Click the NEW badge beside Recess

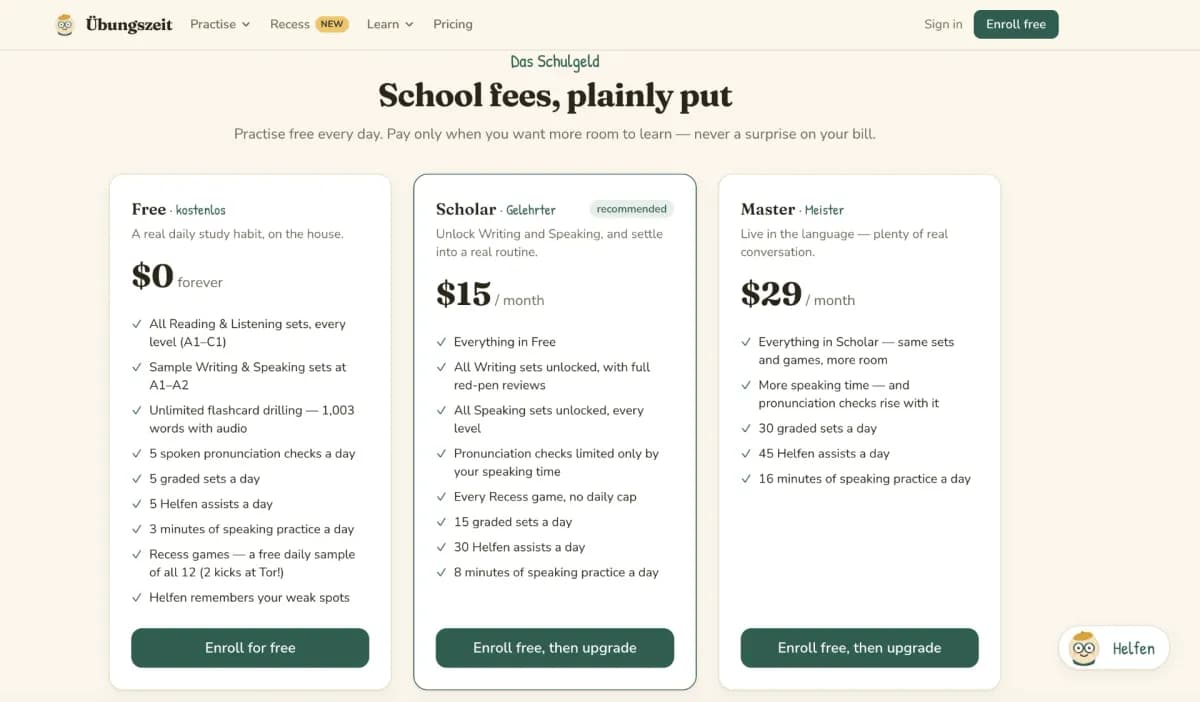(x=332, y=24)
